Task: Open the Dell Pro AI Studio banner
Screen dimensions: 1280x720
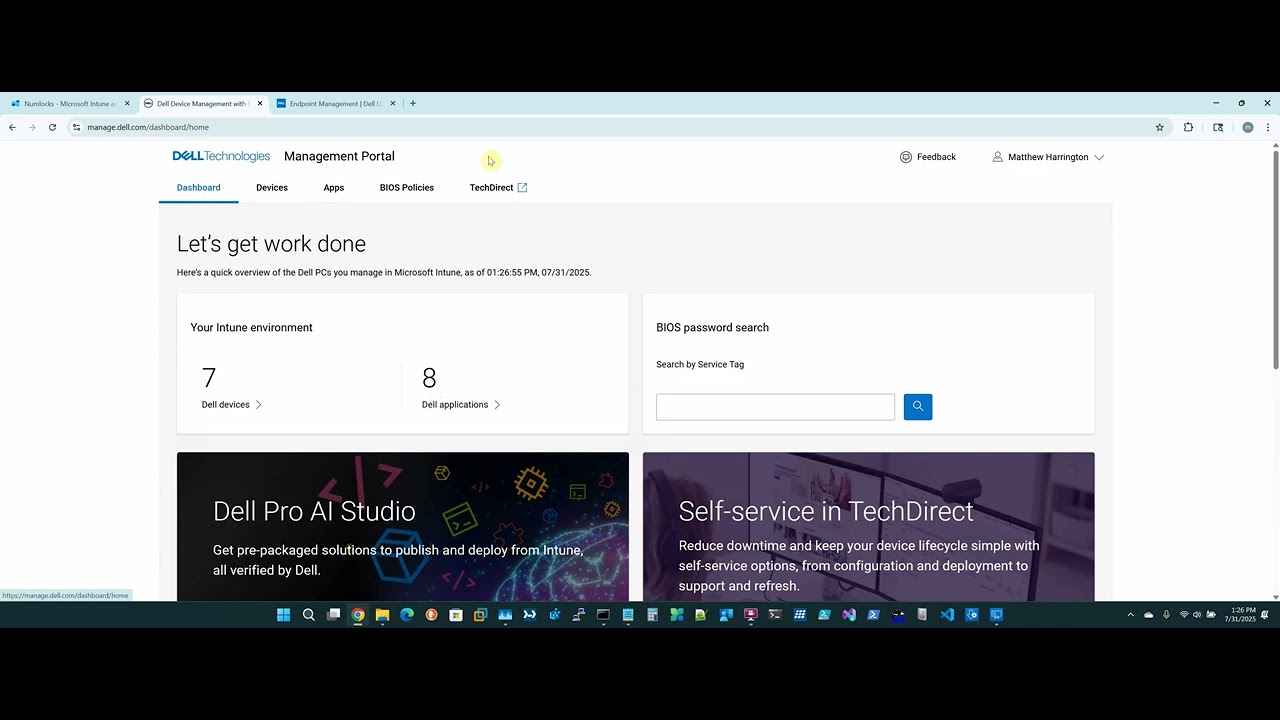Action: click(403, 527)
